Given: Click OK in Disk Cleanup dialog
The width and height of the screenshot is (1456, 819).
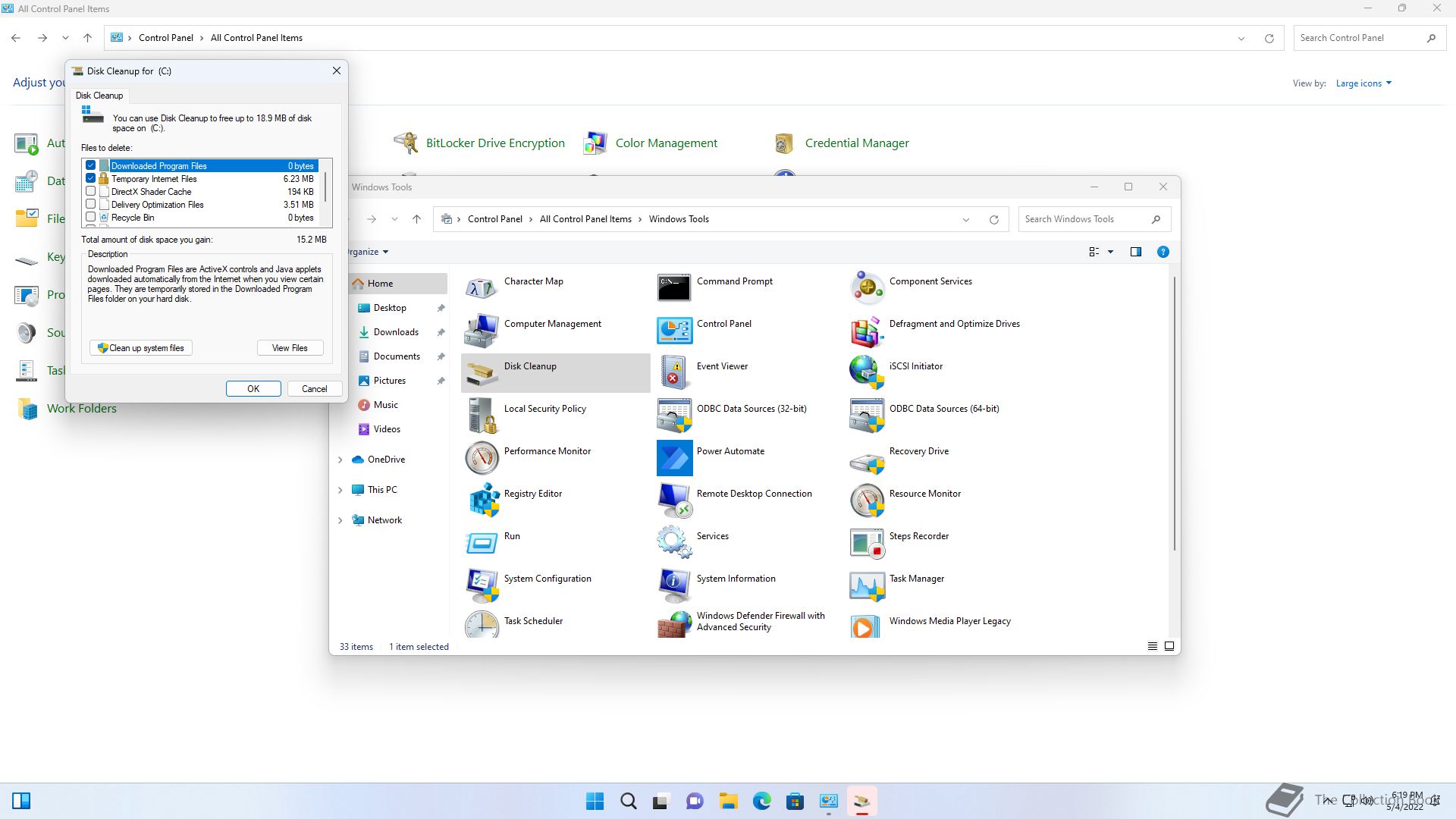Looking at the screenshot, I should [x=253, y=389].
